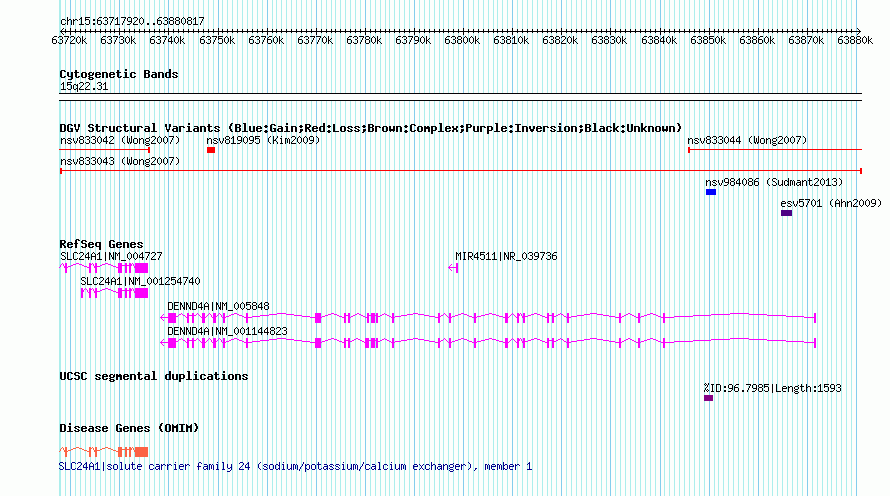Select the DENND4A|NM_005848 gene label
Screen dimensions: 890x496
tap(218, 306)
